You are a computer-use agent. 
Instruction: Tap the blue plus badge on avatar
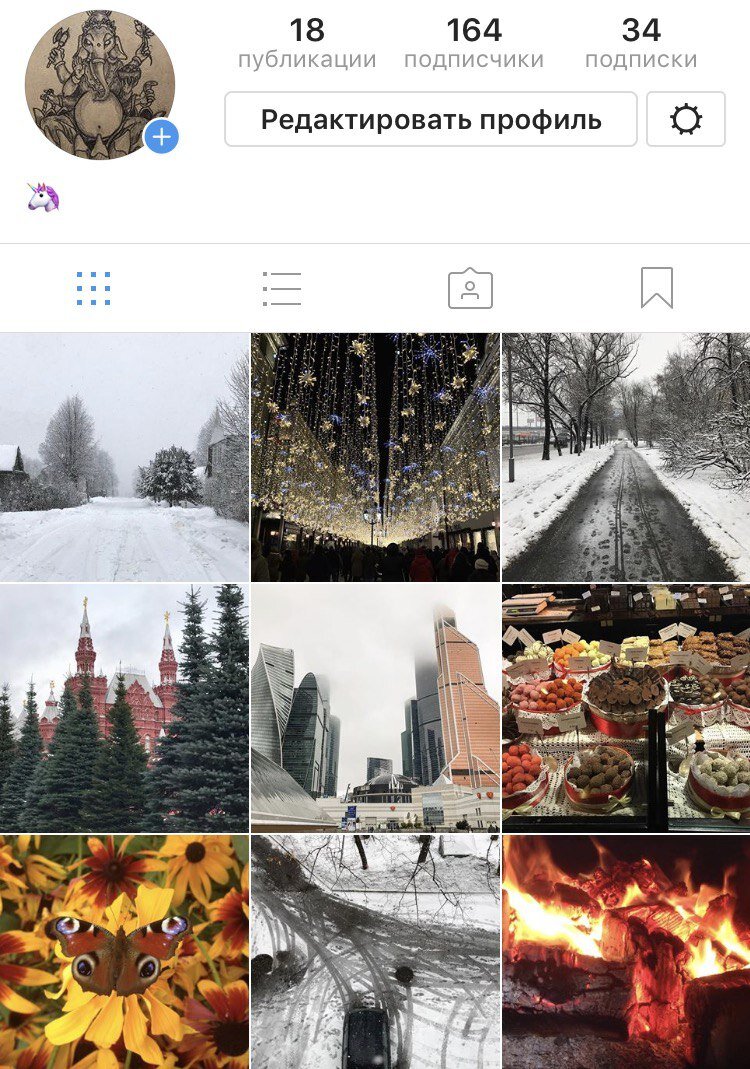tap(162, 137)
